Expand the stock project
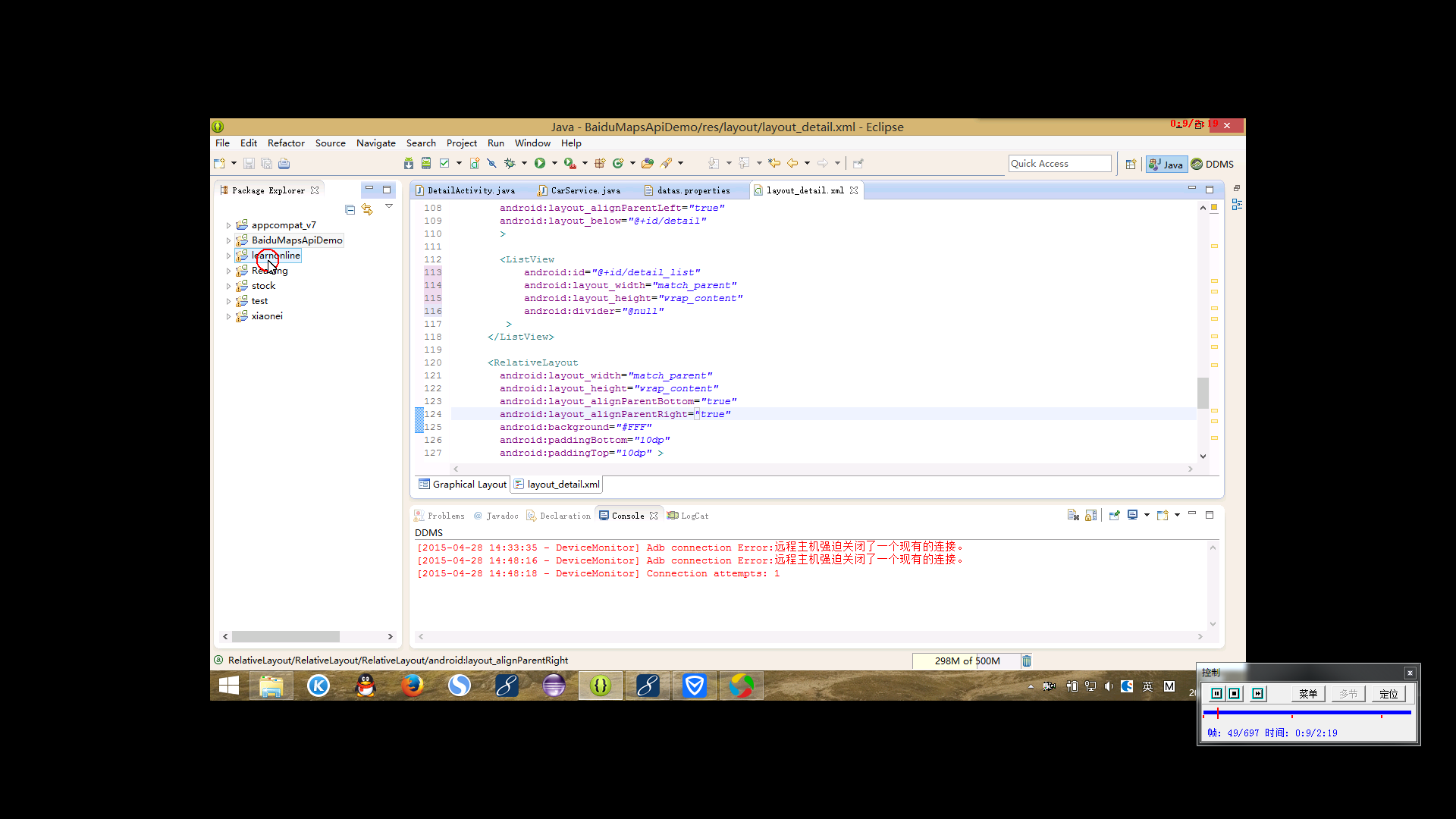The image size is (1456, 819). 228,286
